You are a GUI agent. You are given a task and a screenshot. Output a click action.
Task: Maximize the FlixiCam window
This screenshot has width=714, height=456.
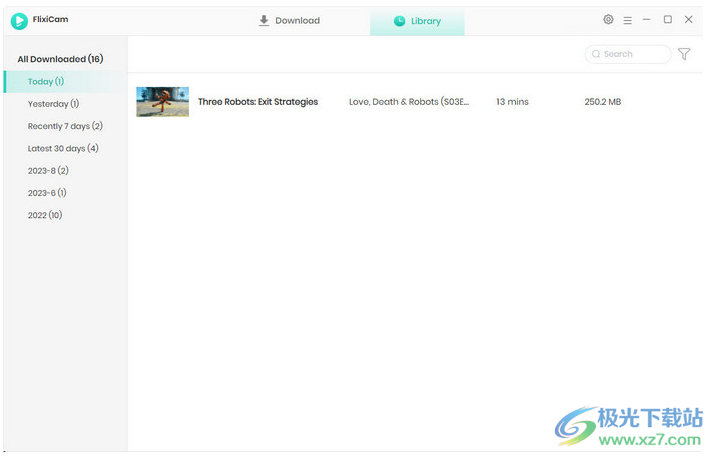pos(668,20)
